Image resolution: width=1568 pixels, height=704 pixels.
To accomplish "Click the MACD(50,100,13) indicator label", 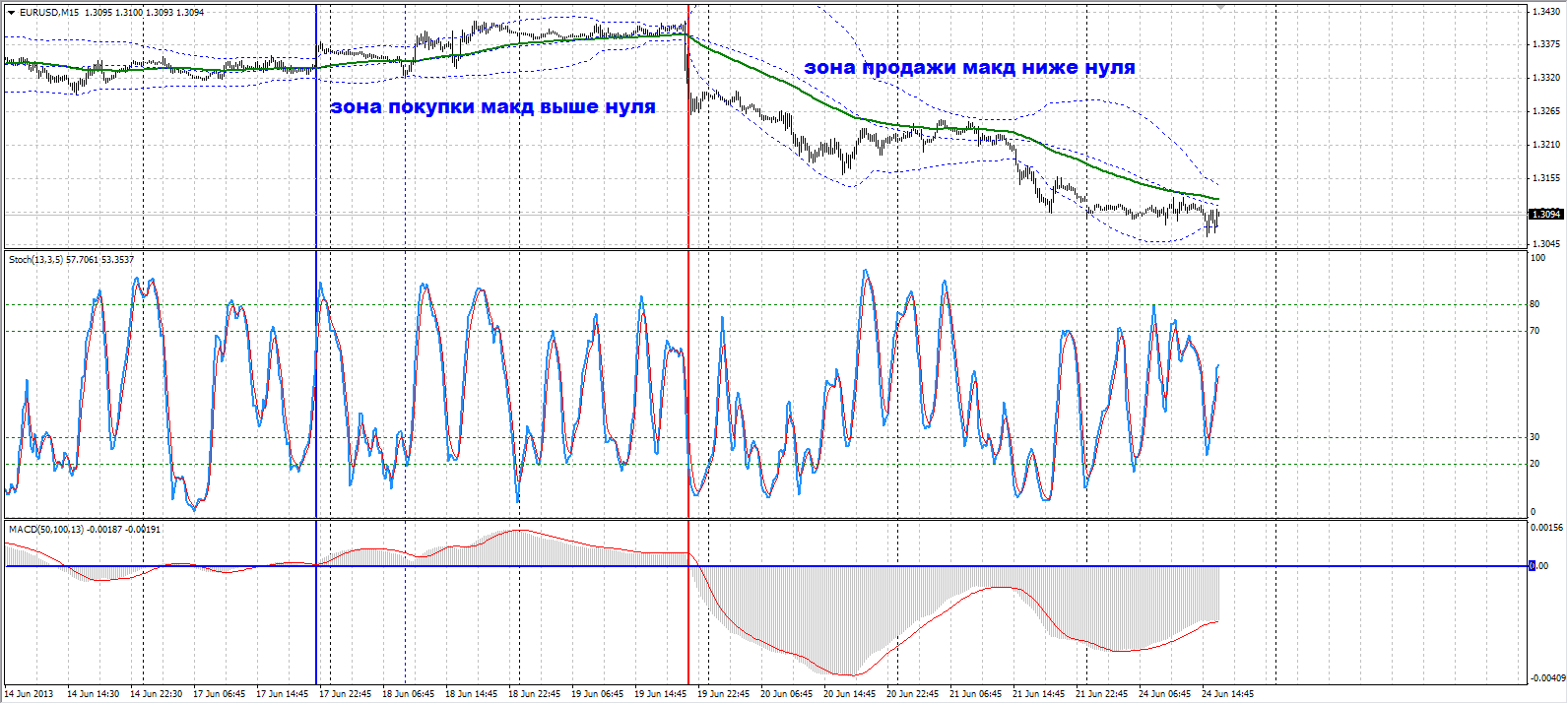I will click(x=85, y=530).
